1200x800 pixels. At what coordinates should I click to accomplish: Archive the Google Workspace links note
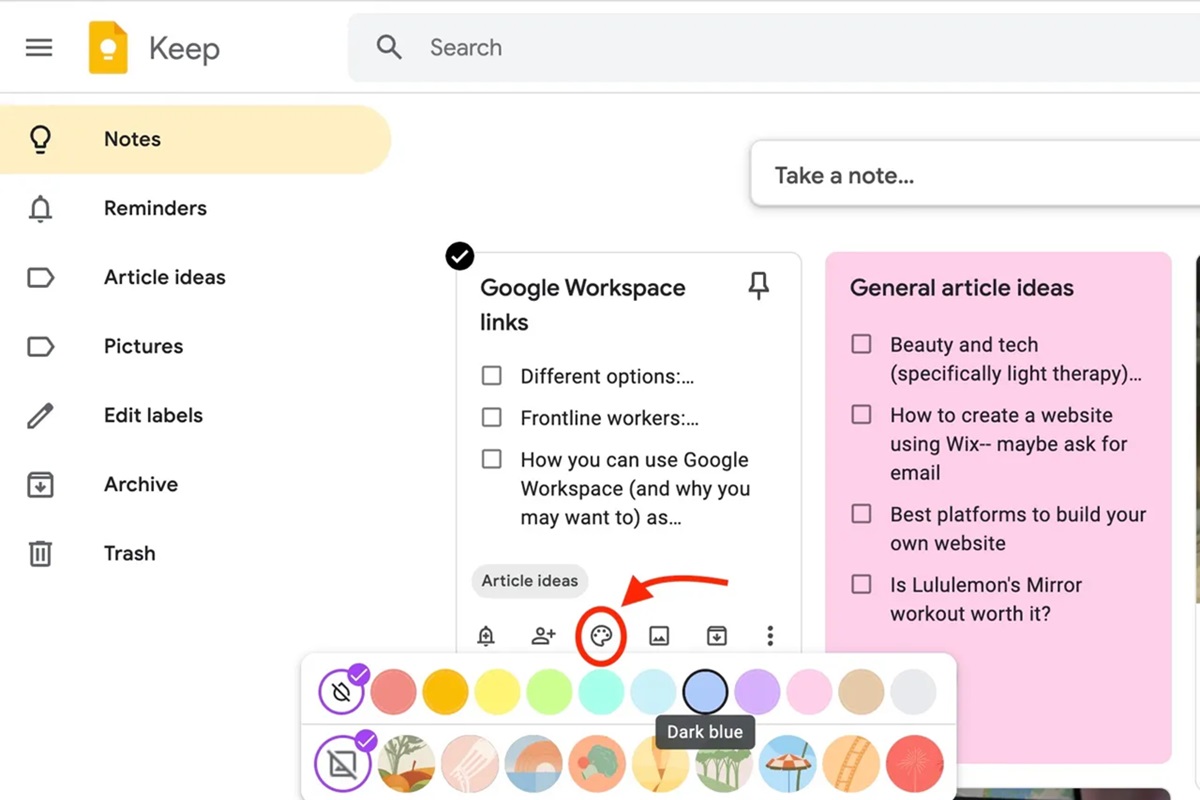[716, 636]
